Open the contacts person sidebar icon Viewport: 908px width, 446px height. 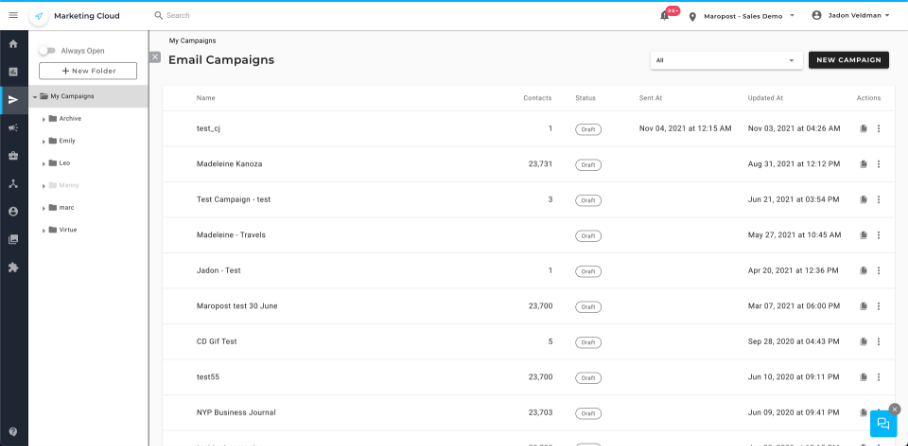click(x=13, y=211)
